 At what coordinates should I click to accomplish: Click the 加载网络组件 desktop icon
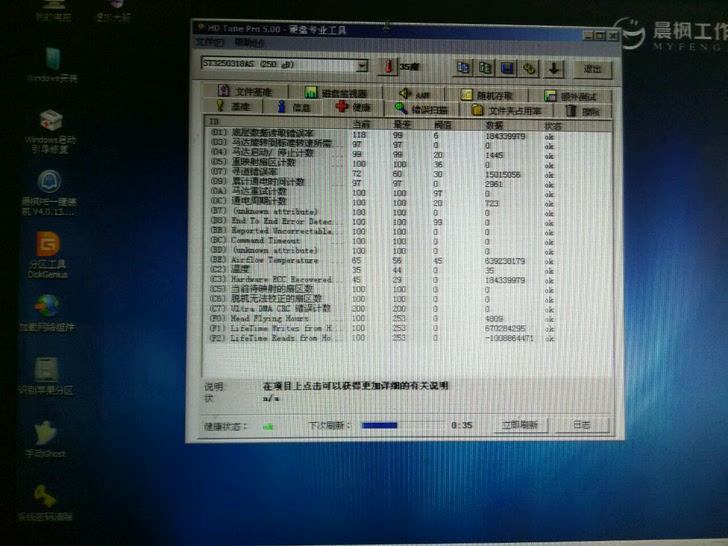46,314
